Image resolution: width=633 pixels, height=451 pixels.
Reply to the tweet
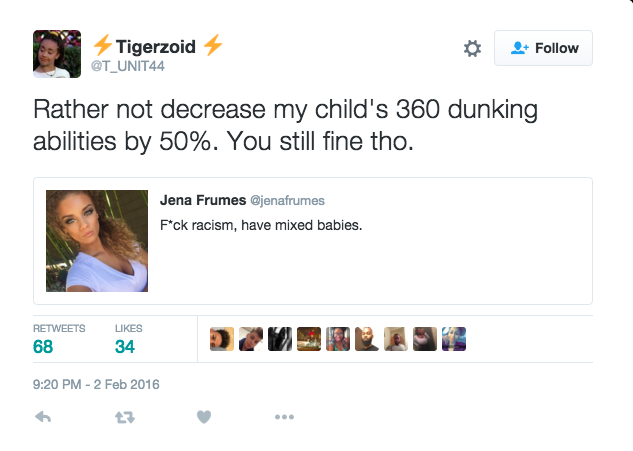[43, 418]
